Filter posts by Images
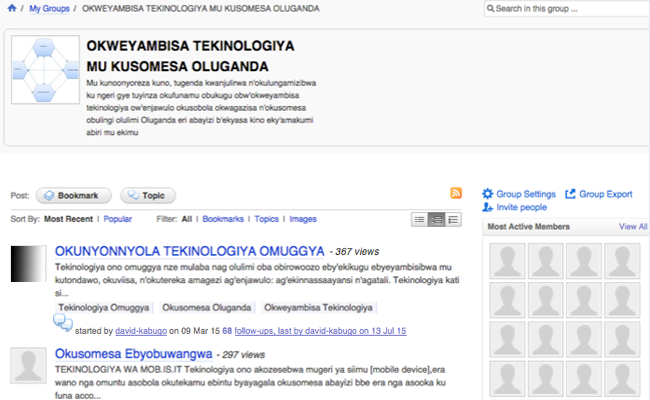This screenshot has height=400, width=650. [x=303, y=218]
